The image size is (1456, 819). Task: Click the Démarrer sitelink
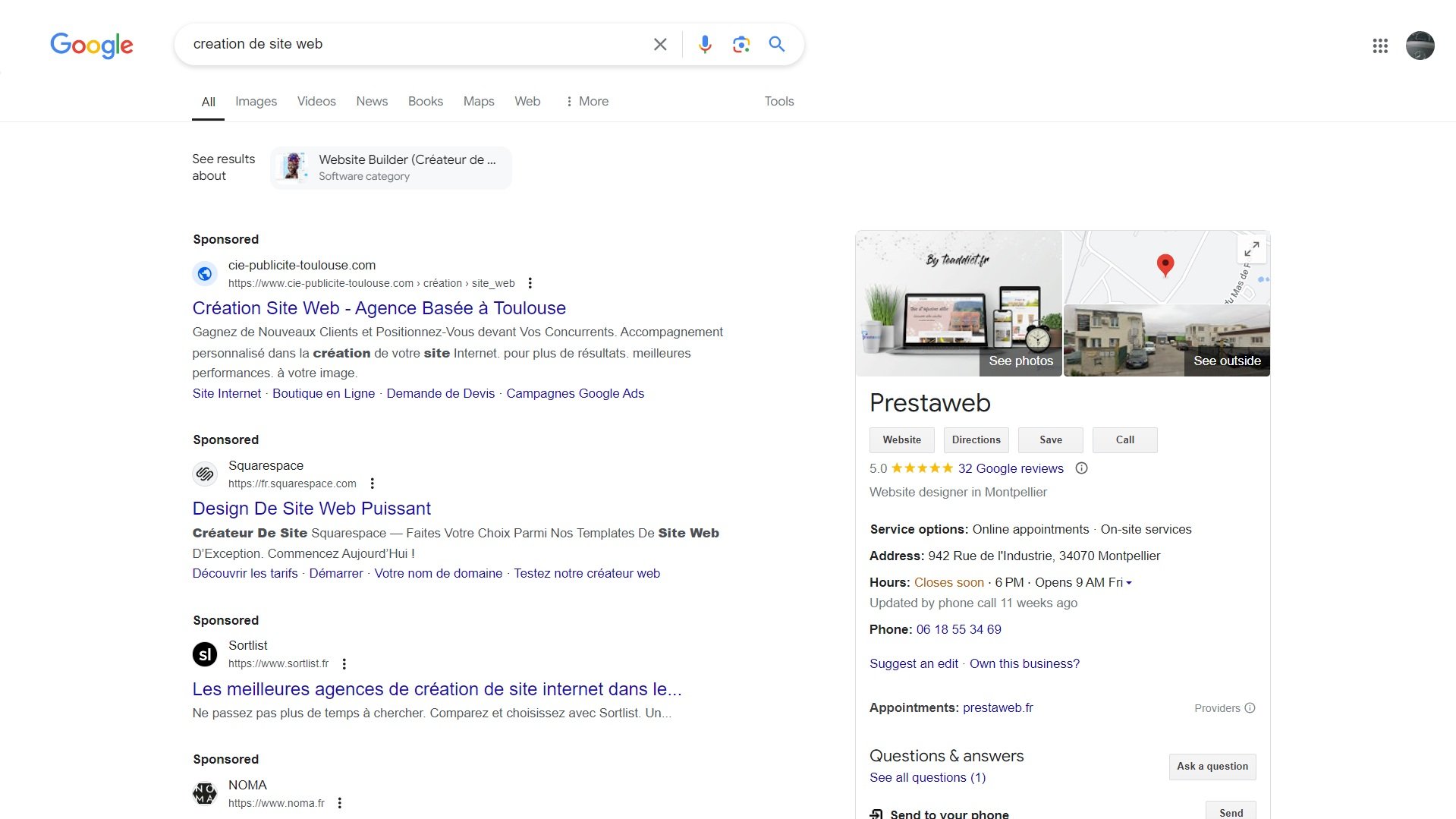point(336,574)
